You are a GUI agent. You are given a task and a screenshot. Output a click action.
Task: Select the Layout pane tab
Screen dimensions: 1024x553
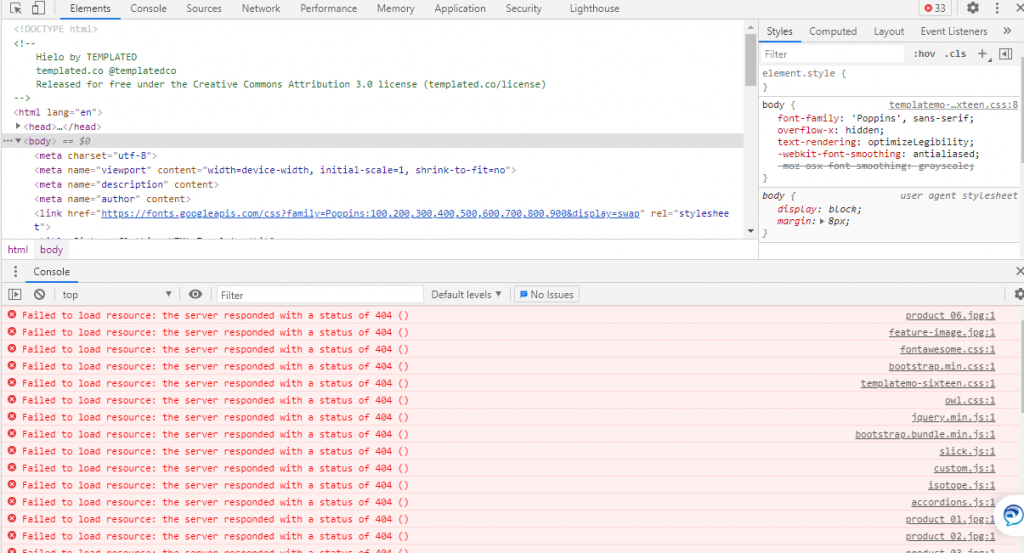[889, 31]
